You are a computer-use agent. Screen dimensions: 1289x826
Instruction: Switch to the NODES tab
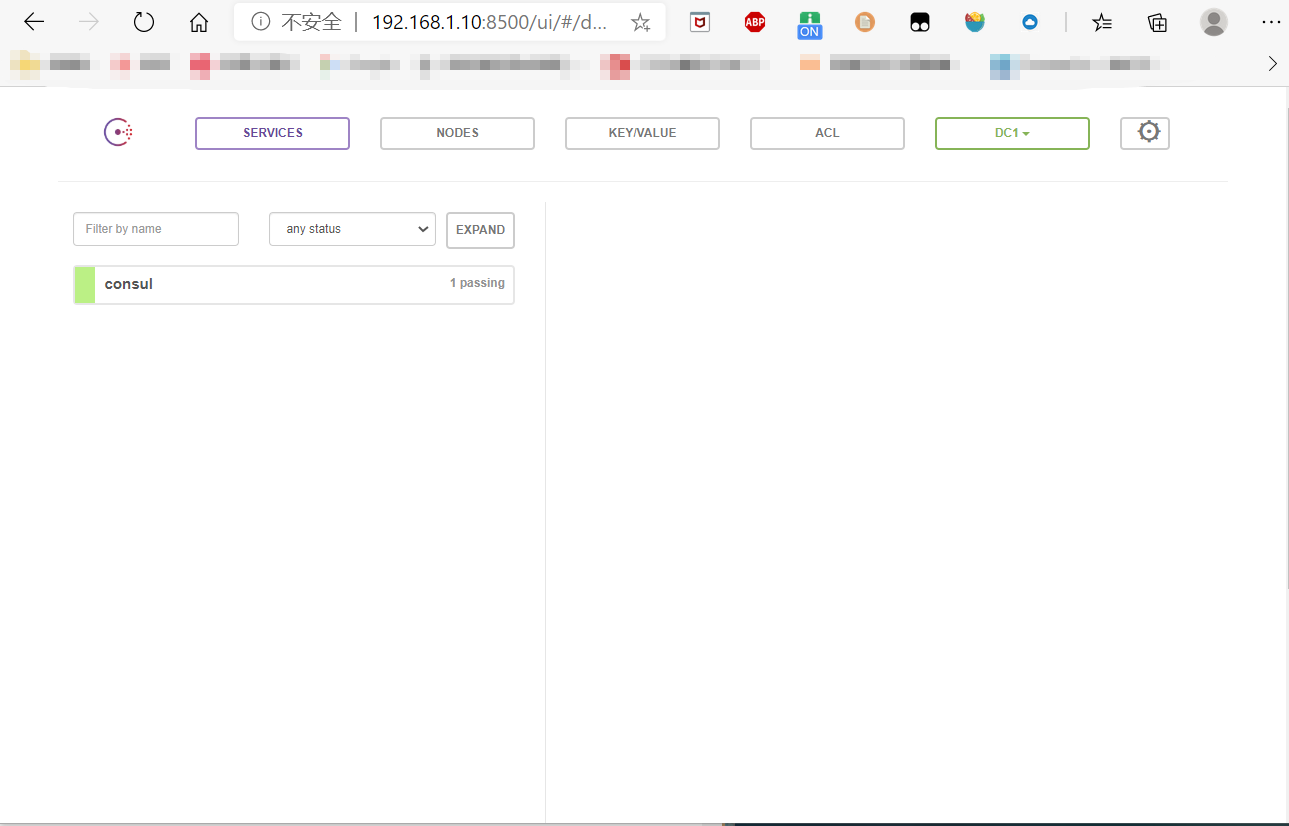[x=457, y=133]
